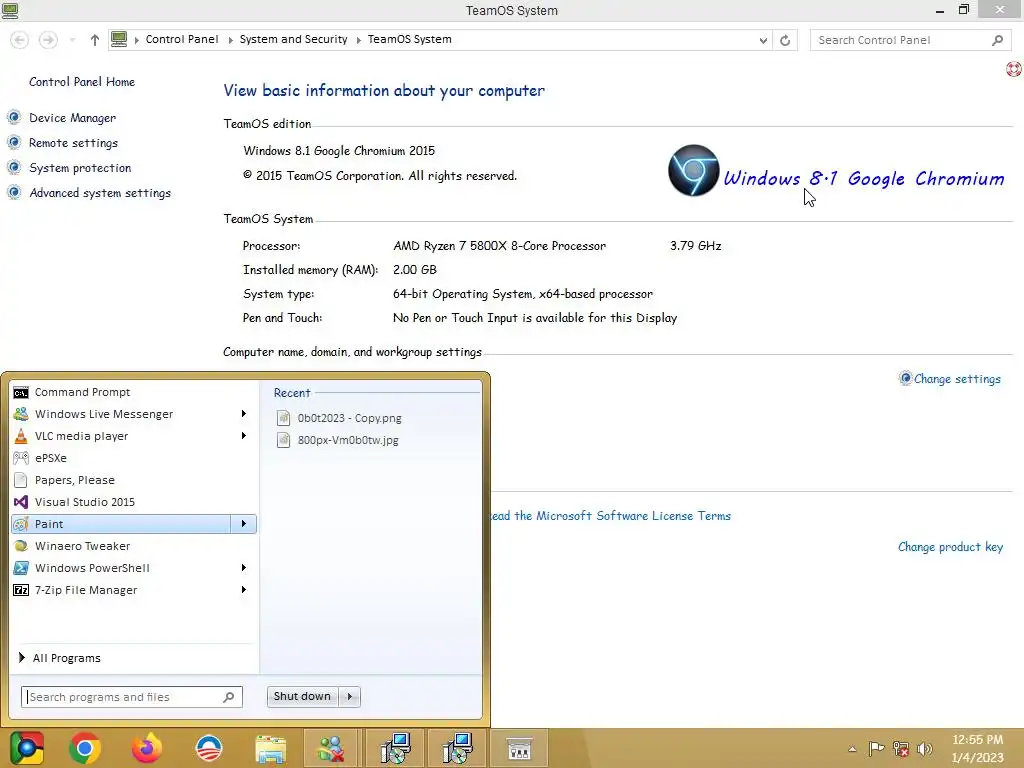This screenshot has height=768, width=1024.
Task: Click the Shut down button
Action: 302,696
